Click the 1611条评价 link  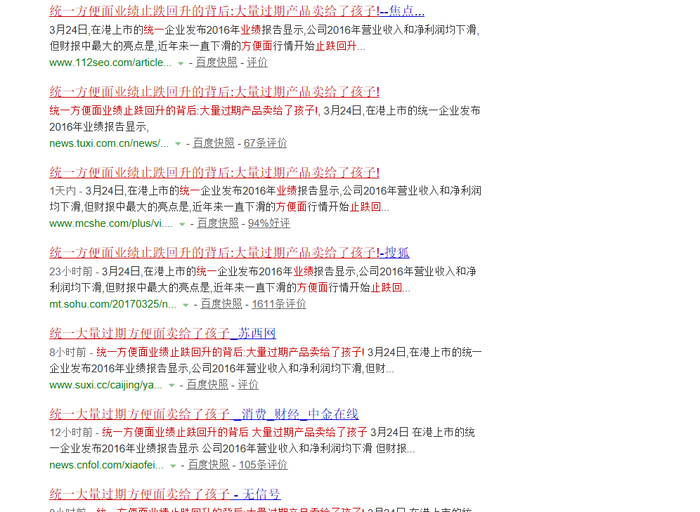(279, 304)
